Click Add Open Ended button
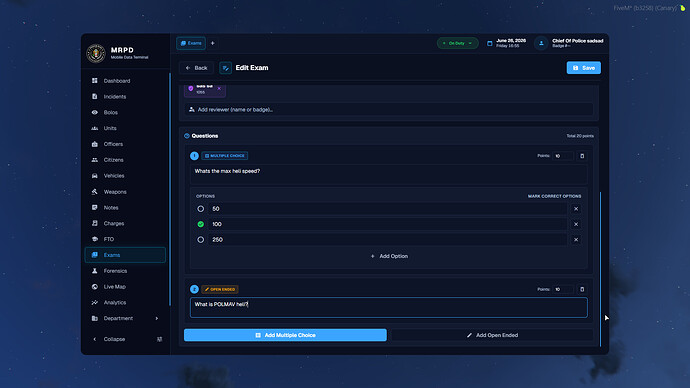This screenshot has height=388, width=690. 492,335
